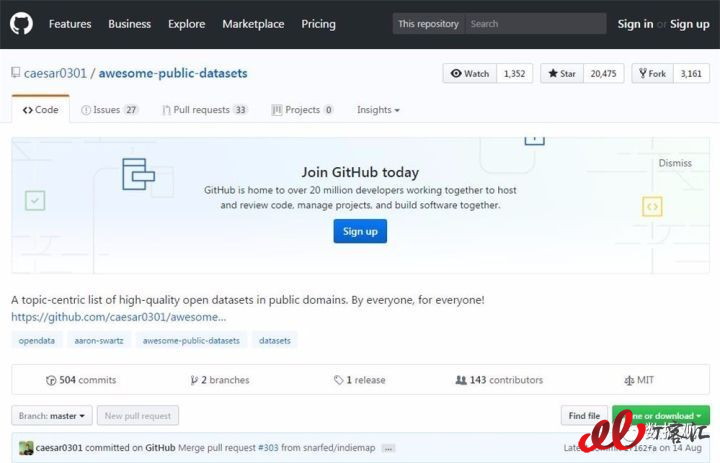
Task: View the 143 contributors
Action: pyautogui.click(x=499, y=380)
